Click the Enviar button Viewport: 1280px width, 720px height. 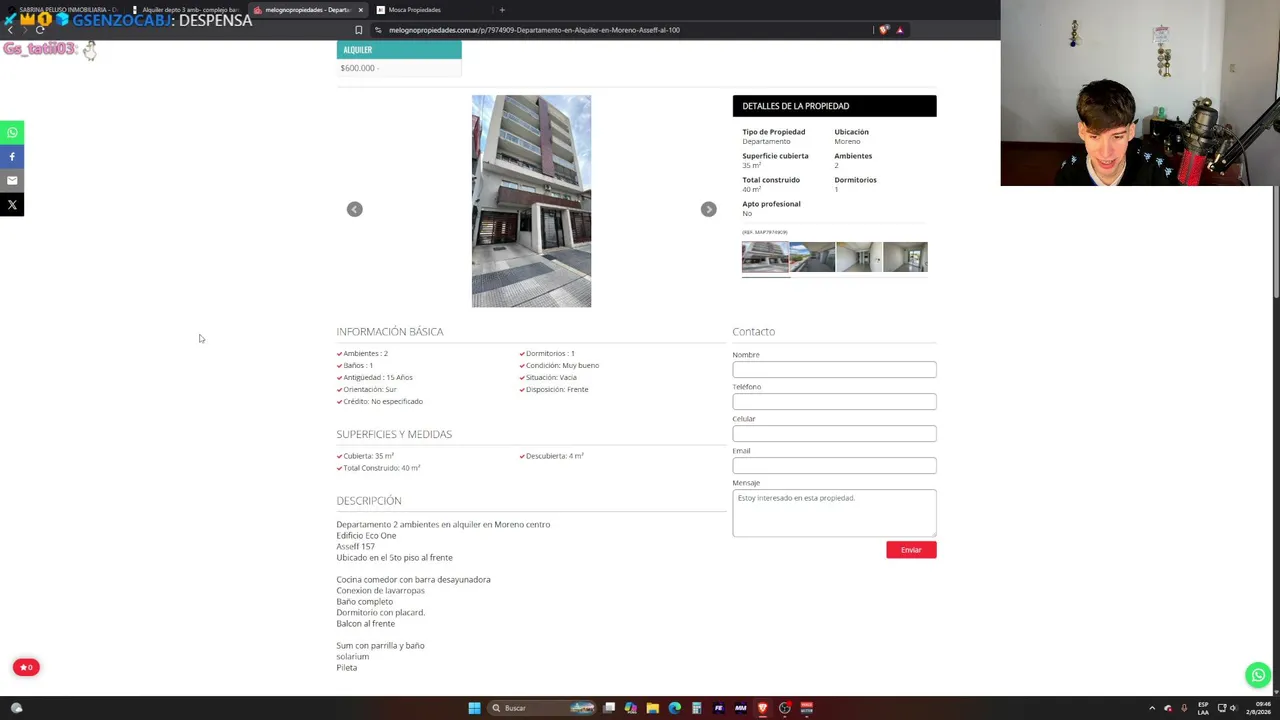click(x=911, y=550)
